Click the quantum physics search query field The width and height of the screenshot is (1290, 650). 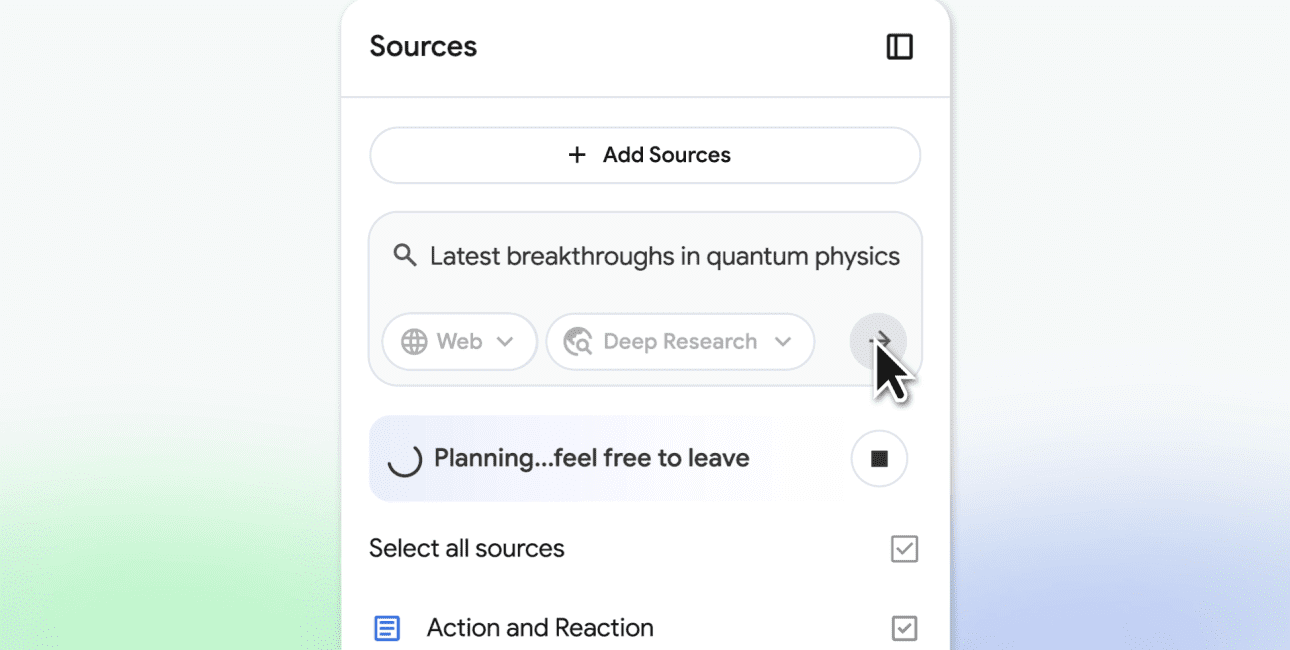[665, 256]
